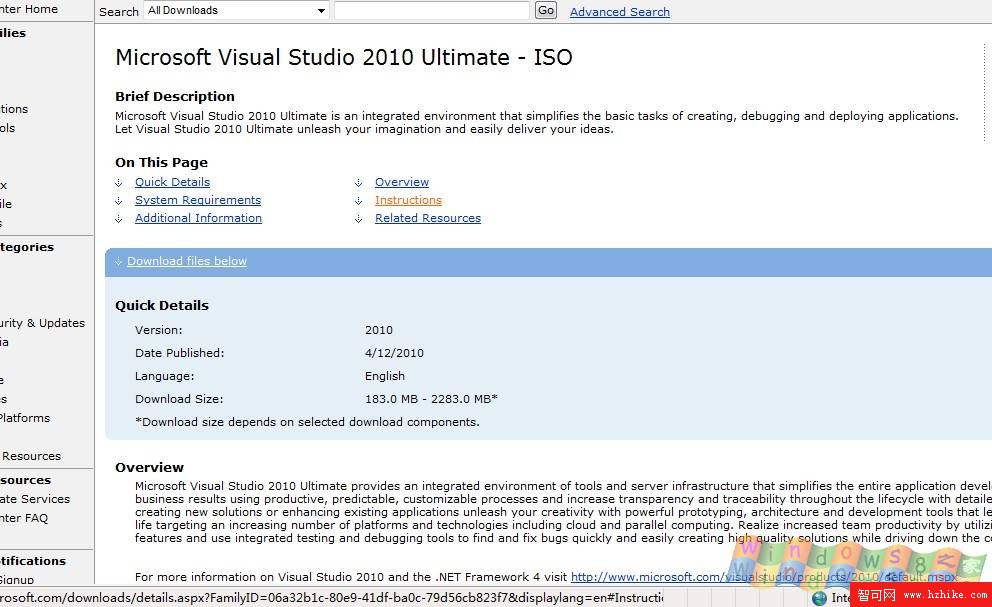Click the Brief Description heading
992x607 pixels.
pos(175,96)
